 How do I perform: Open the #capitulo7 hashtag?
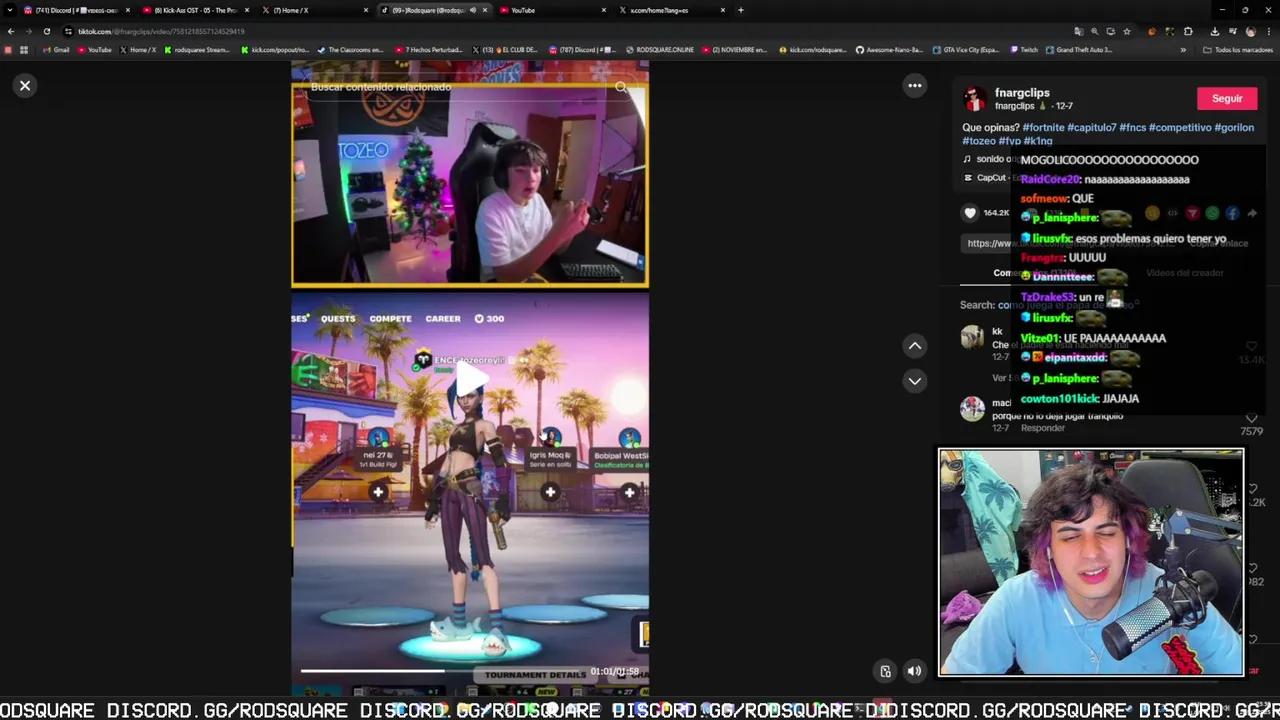pos(1091,128)
